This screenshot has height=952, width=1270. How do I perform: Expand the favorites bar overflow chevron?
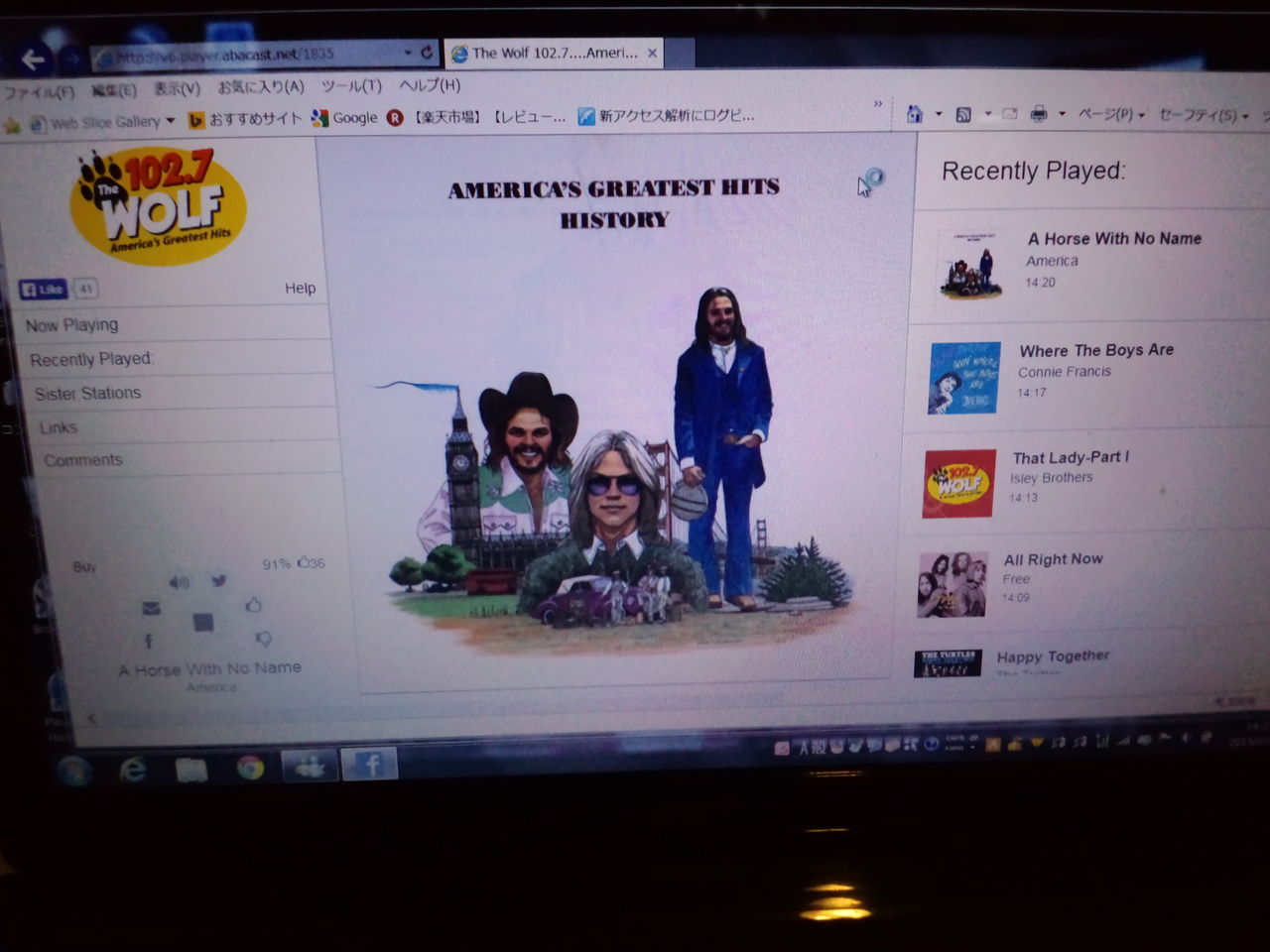pyautogui.click(x=877, y=103)
